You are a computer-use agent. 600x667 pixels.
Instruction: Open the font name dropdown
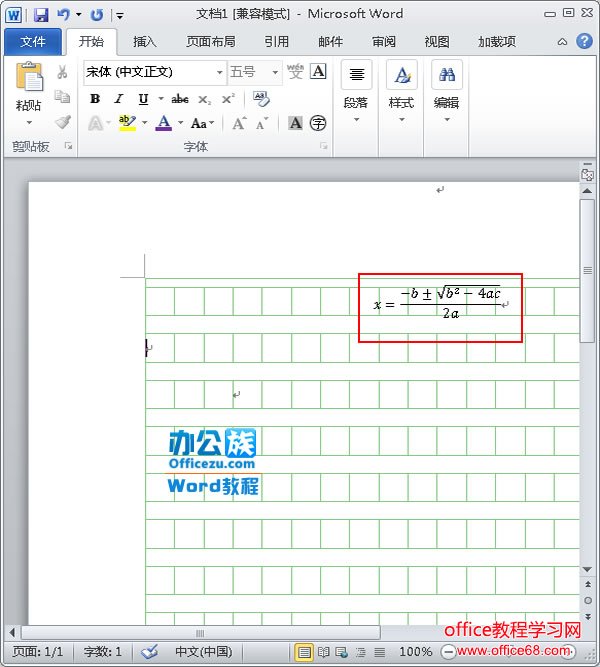coord(220,72)
